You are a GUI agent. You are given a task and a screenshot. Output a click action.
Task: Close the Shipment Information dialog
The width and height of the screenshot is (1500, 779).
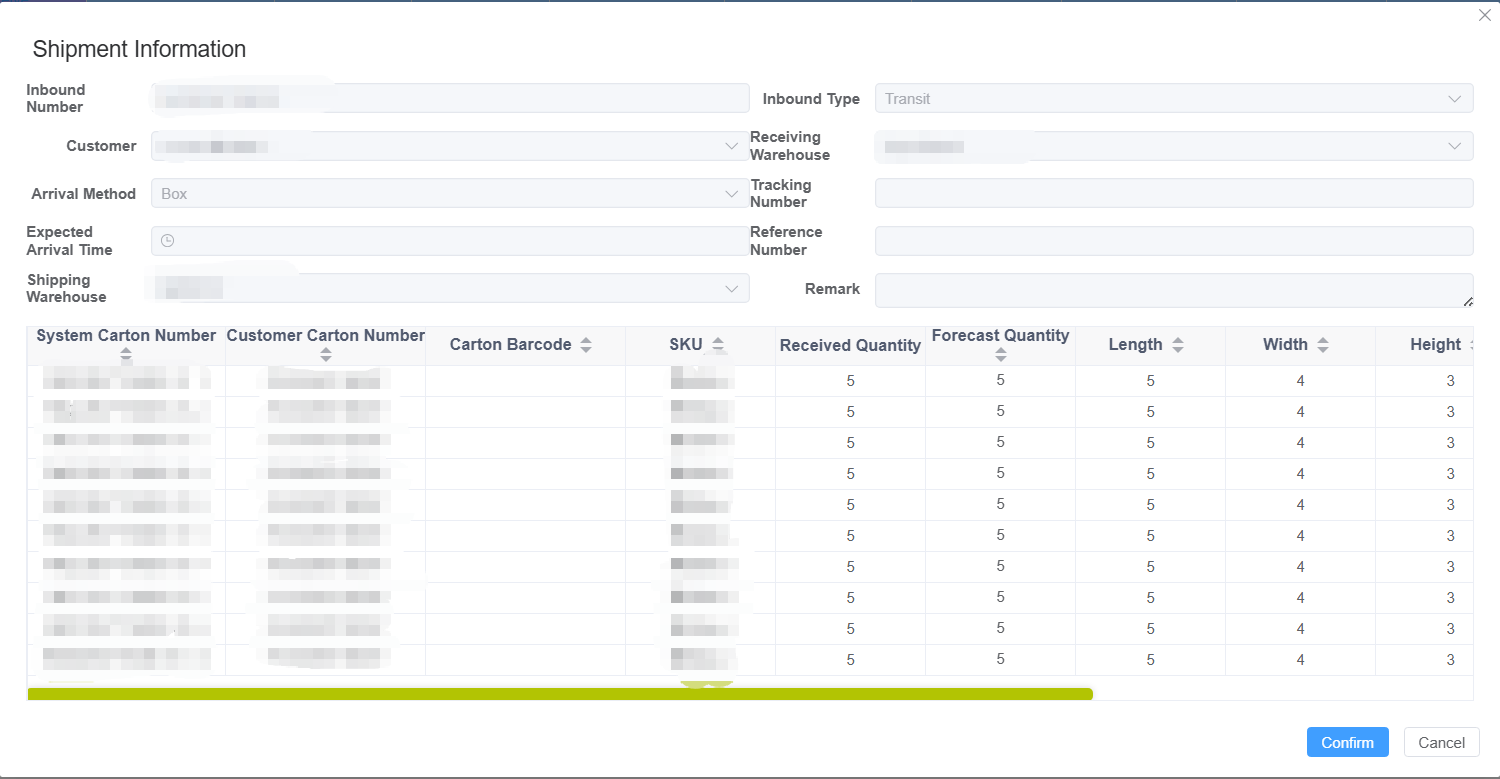[x=1484, y=15]
